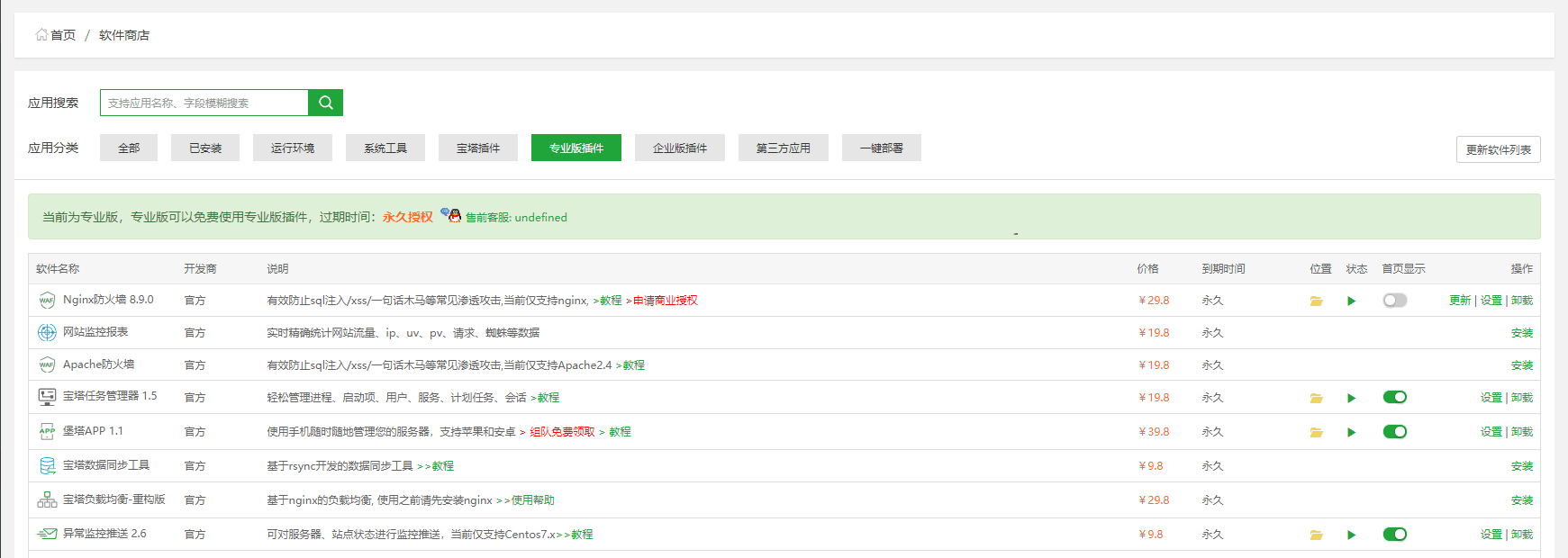Disable homepage display for 堡塔APP
Viewport: 1568px width, 558px height.
click(1394, 431)
